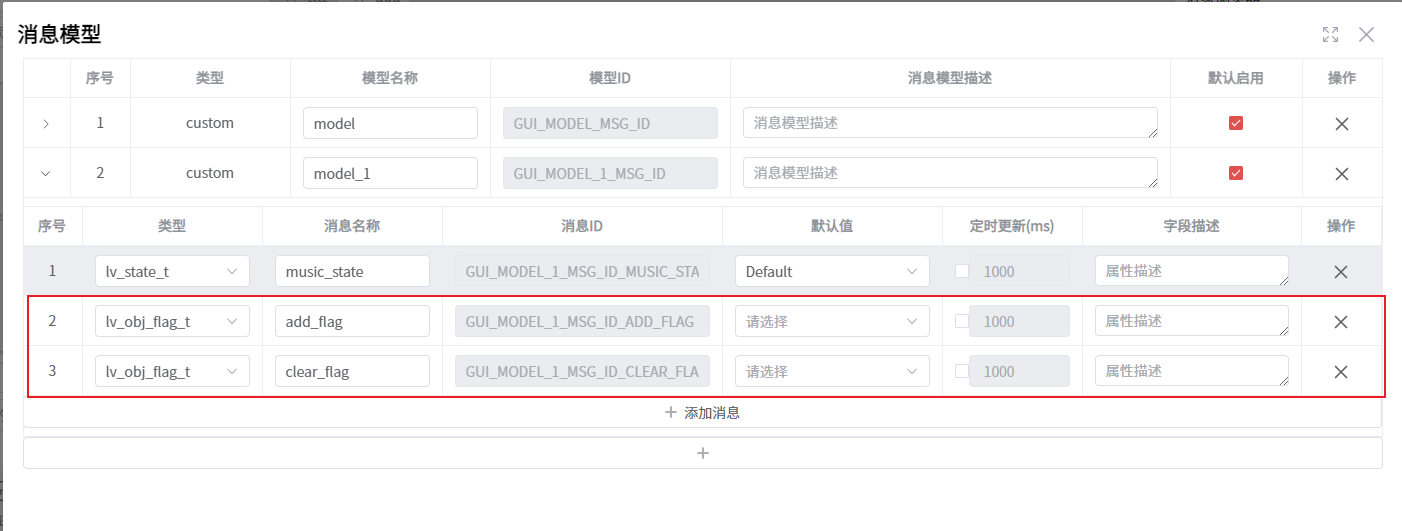Delete the model_1 row
The image size is (1402, 531).
(x=1342, y=173)
